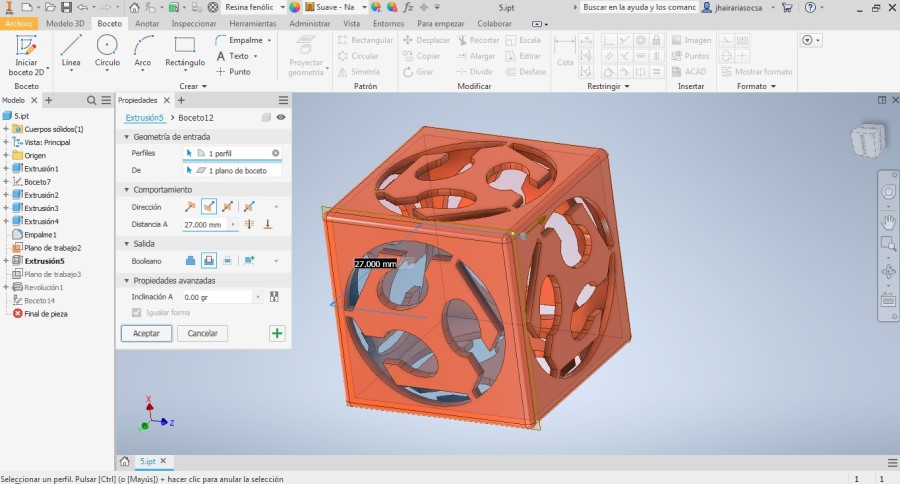Expand the Restringir panel dropdown
Viewport: 900px width, 484px height.
[608, 86]
